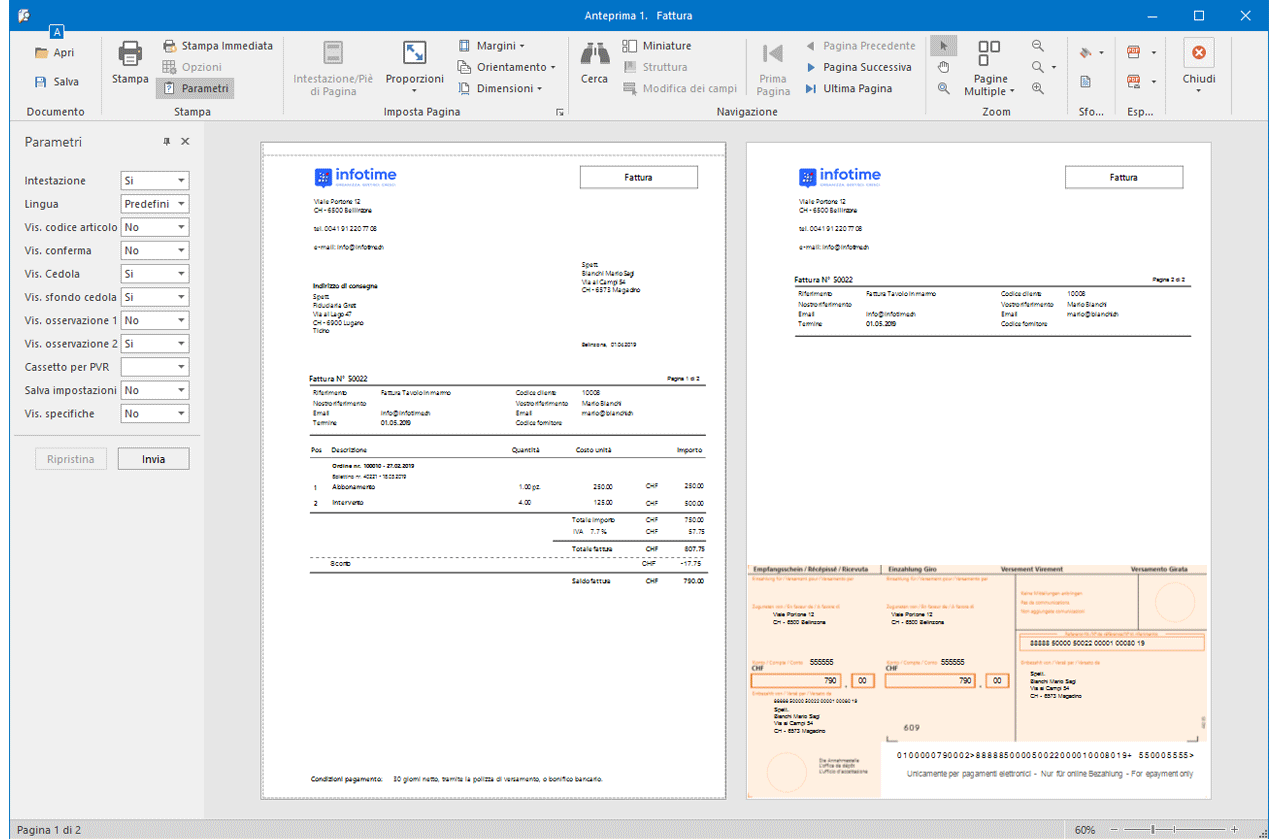The image size is (1278, 839).
Task: Click the Apri folder icon
Action: (x=41, y=53)
